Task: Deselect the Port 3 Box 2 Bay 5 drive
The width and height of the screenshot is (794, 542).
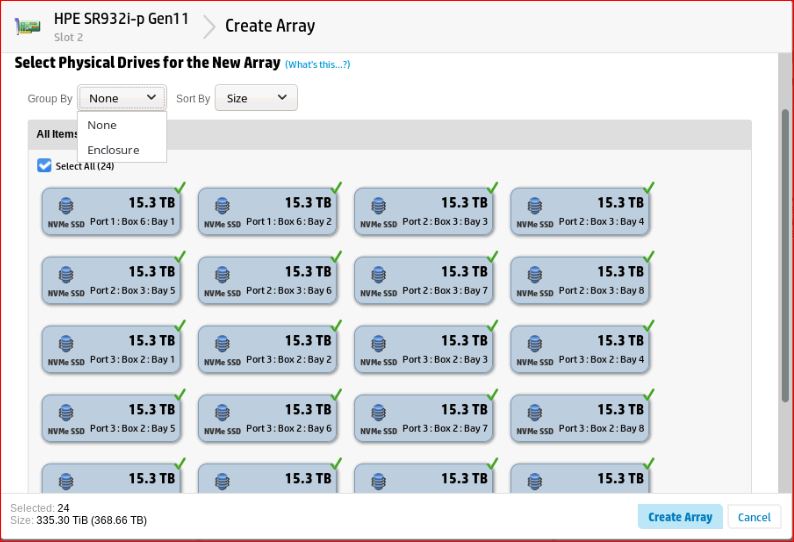Action: [111, 418]
